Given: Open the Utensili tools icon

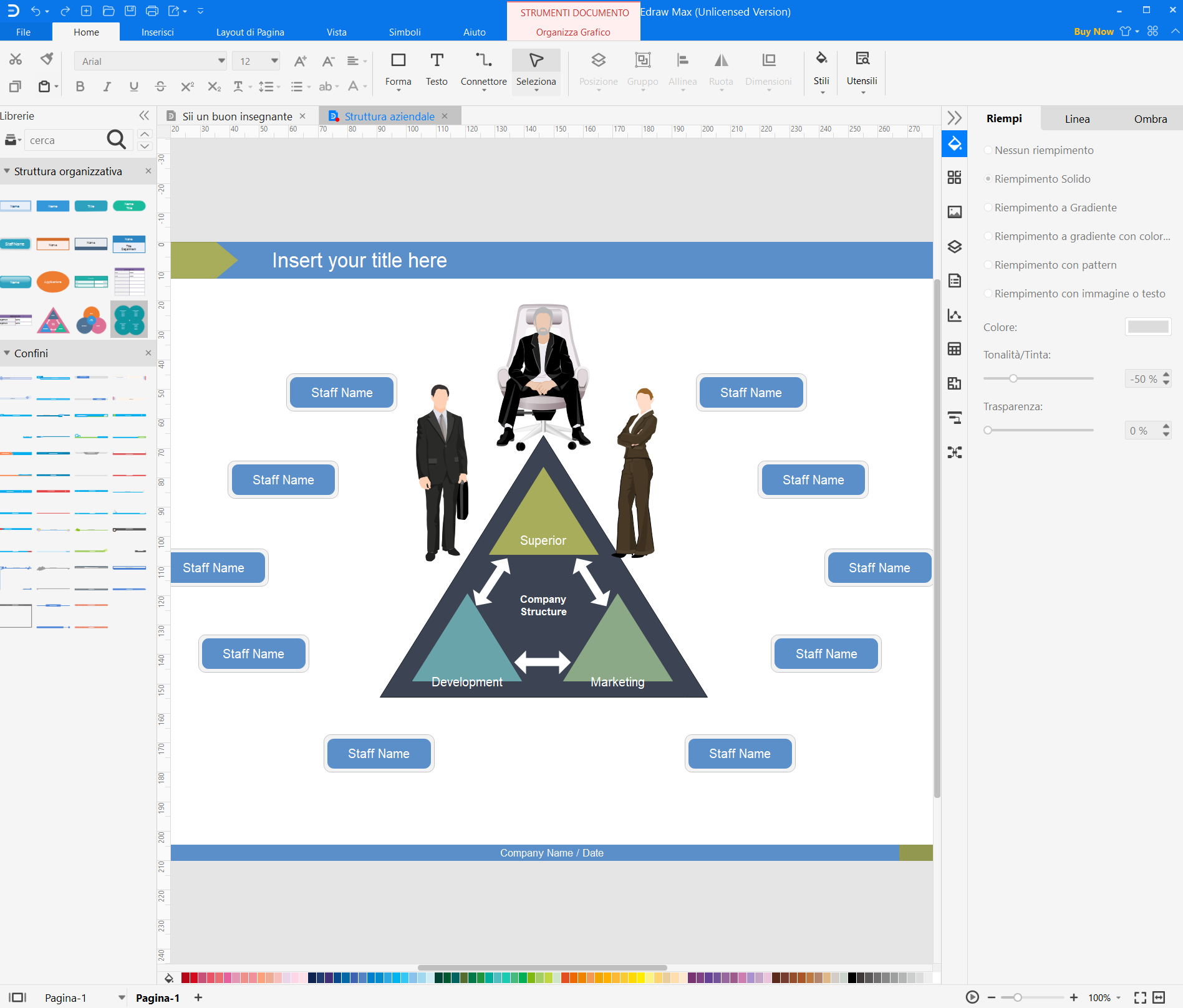Looking at the screenshot, I should pos(862,69).
